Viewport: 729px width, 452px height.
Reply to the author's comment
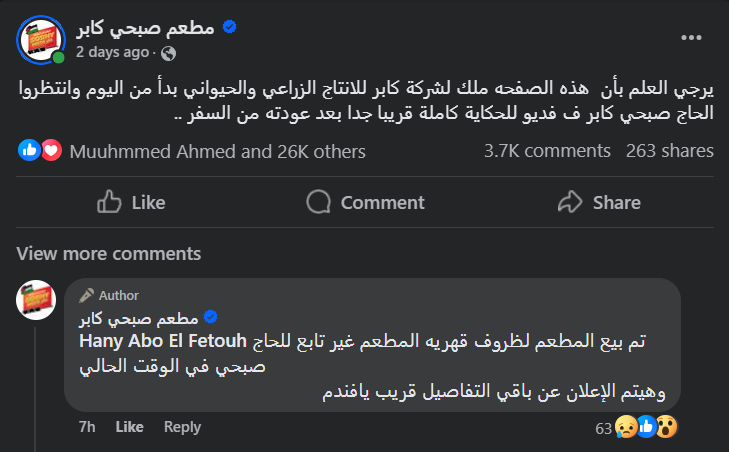click(182, 427)
